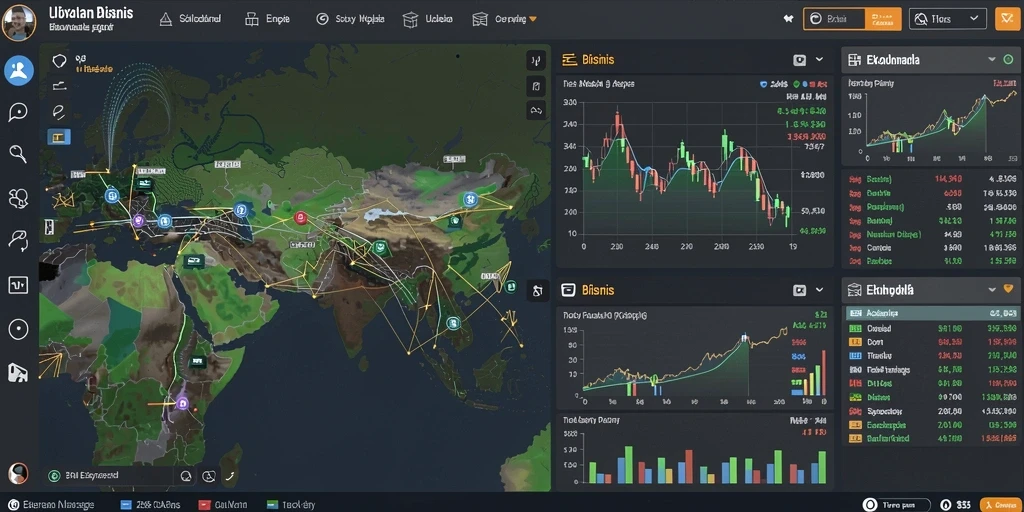
Task: Open the chat bubble icon in sidebar
Action: click(18, 112)
